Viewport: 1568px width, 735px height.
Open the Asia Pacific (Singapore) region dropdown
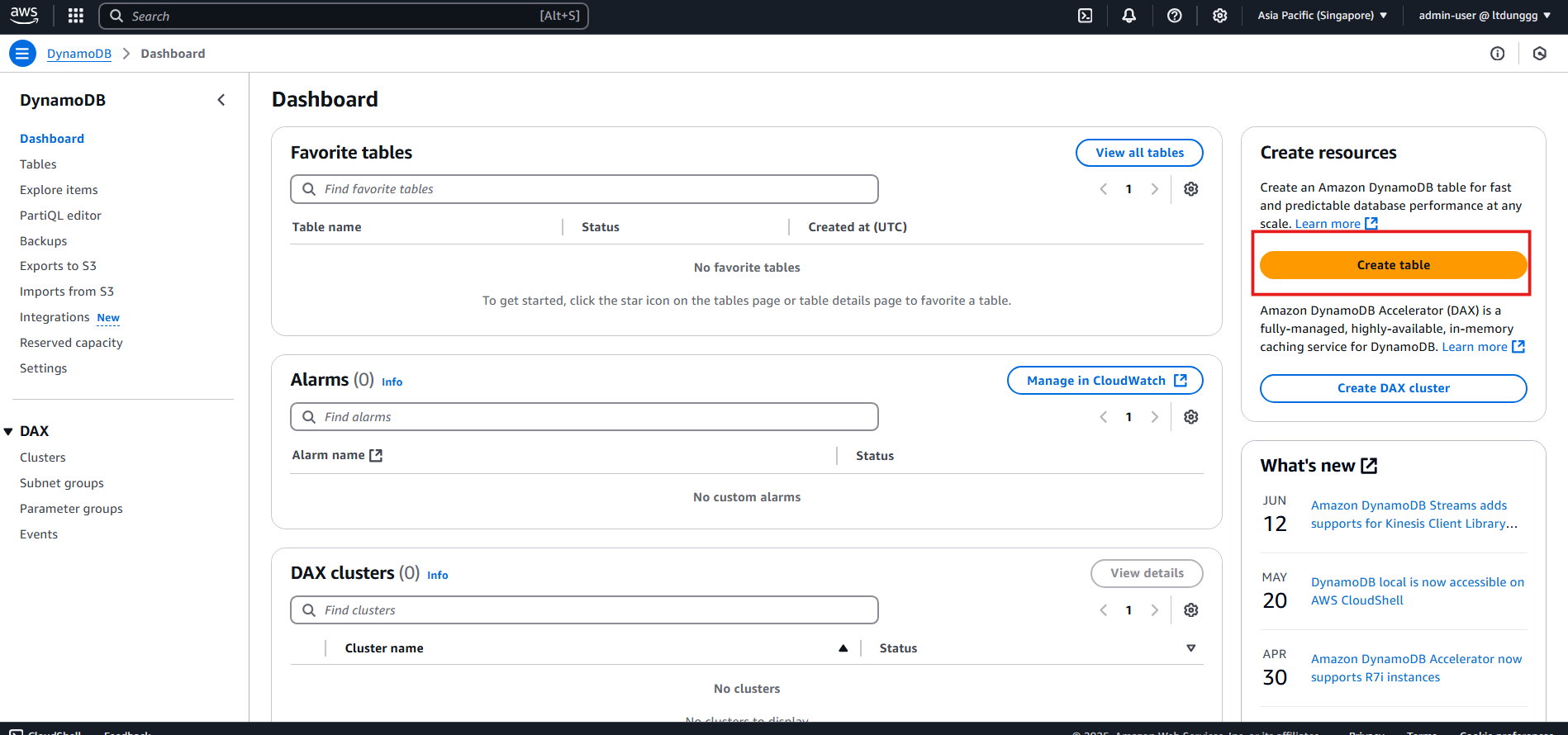pyautogui.click(x=1323, y=16)
